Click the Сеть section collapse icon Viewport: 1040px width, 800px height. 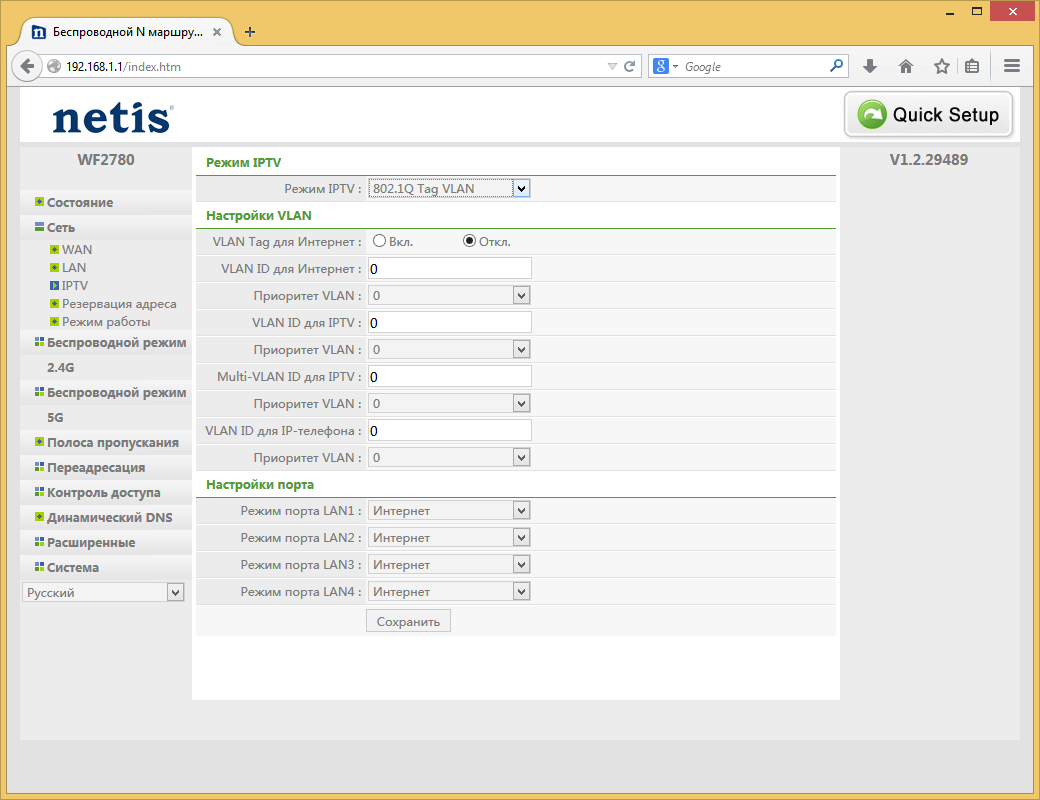(x=39, y=227)
